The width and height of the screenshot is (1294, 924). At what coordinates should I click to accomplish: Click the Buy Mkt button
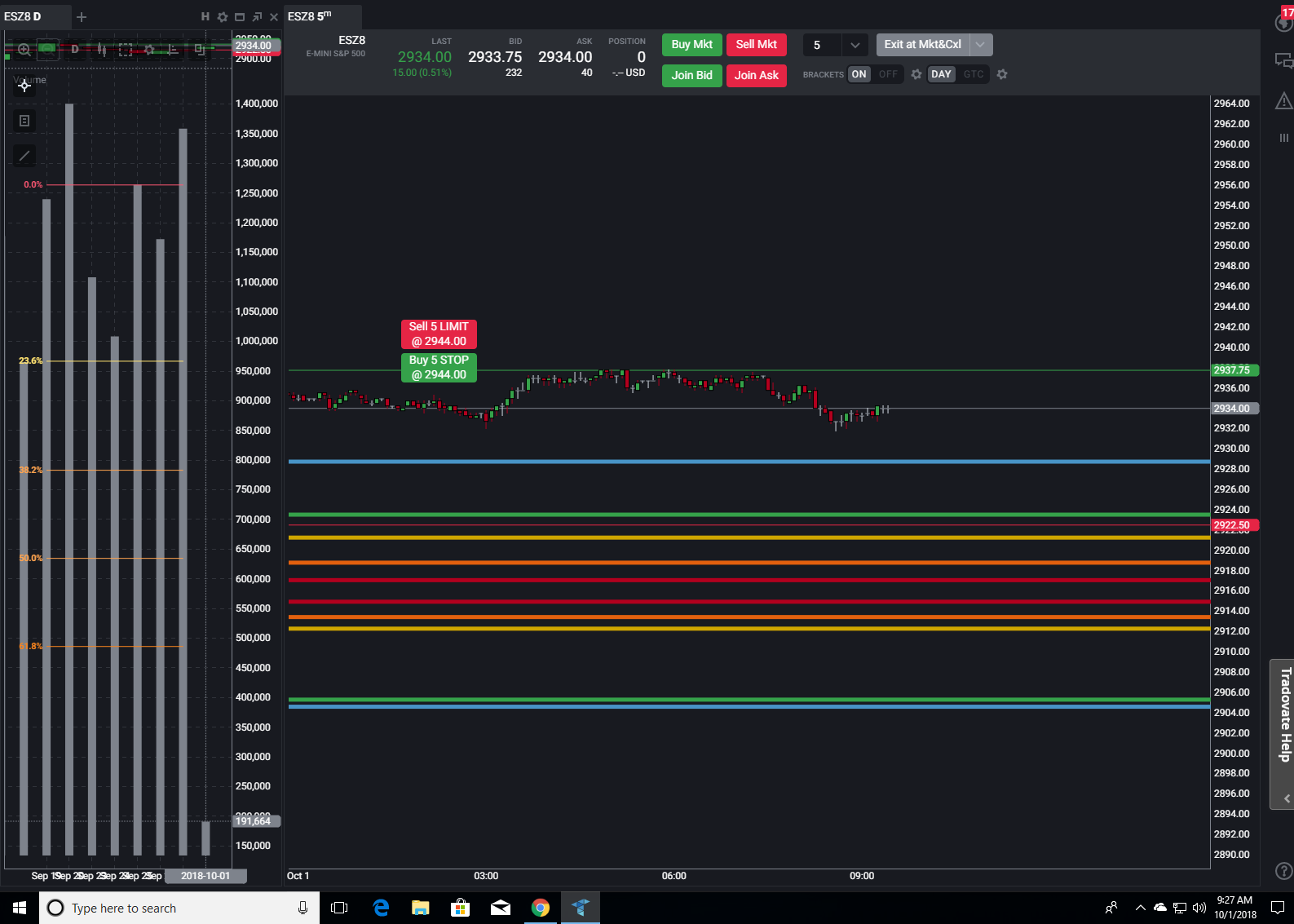tap(691, 45)
